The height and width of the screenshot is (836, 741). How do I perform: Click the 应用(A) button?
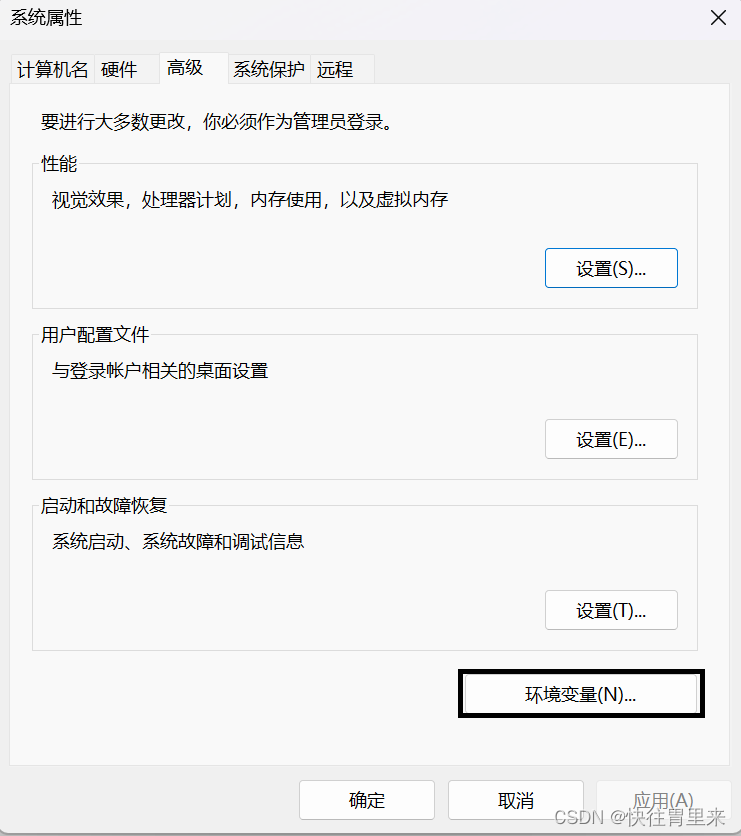point(663,800)
